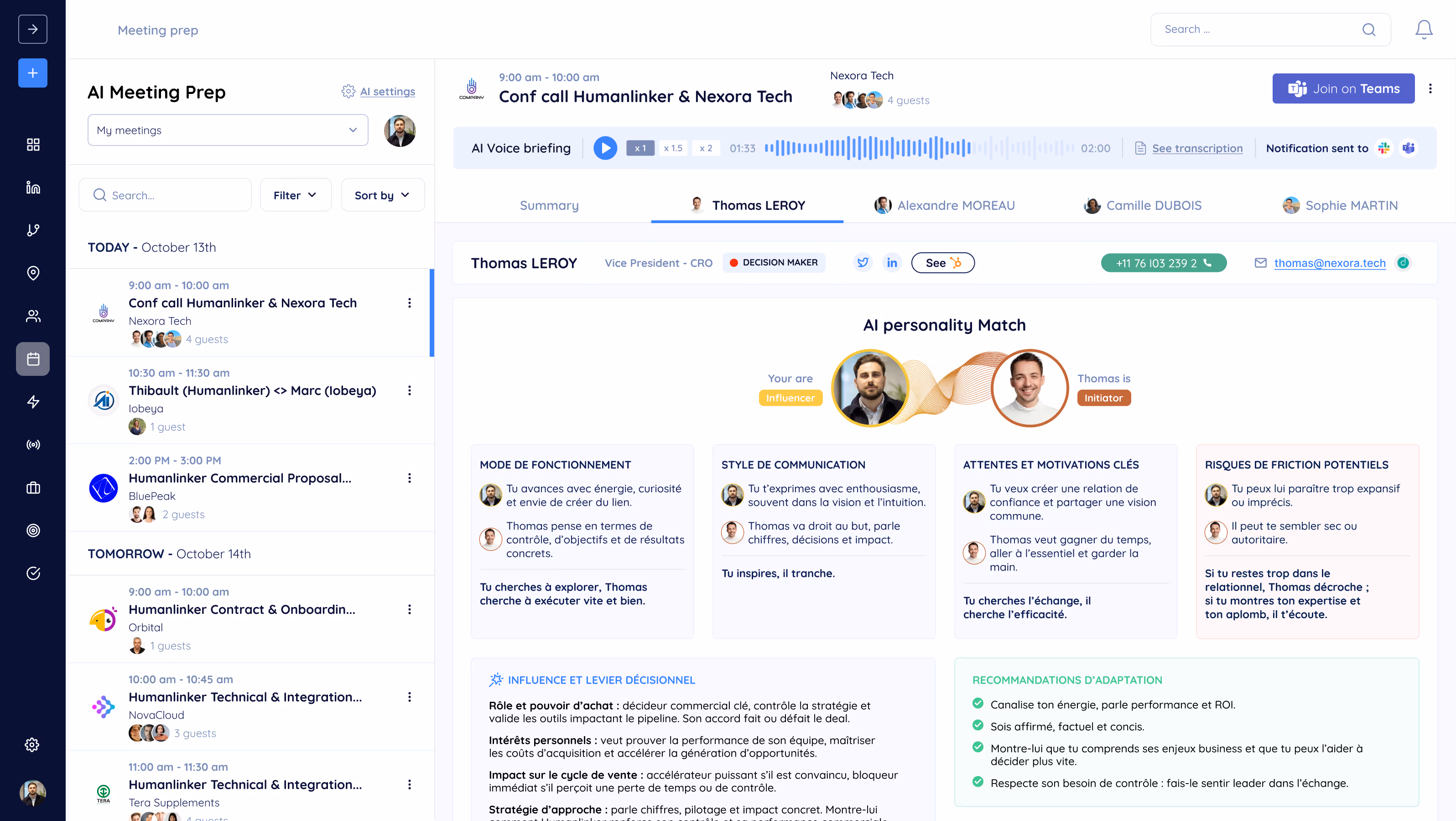Click the settings gear in sidebar

click(32, 745)
